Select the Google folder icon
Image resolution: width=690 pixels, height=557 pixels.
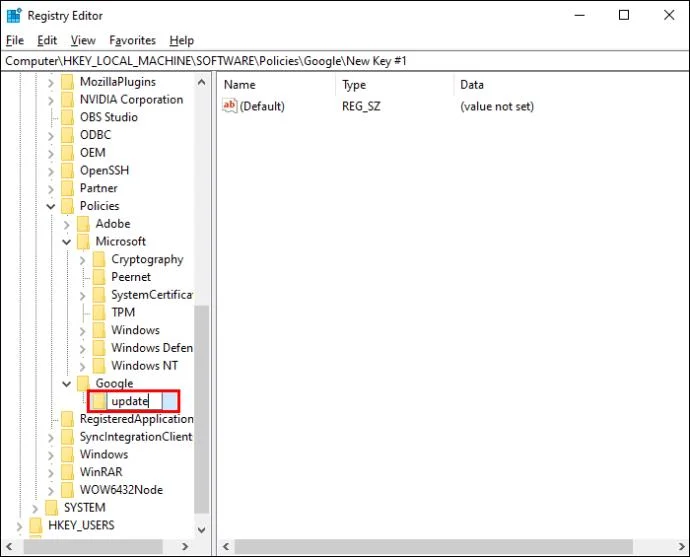[x=83, y=383]
